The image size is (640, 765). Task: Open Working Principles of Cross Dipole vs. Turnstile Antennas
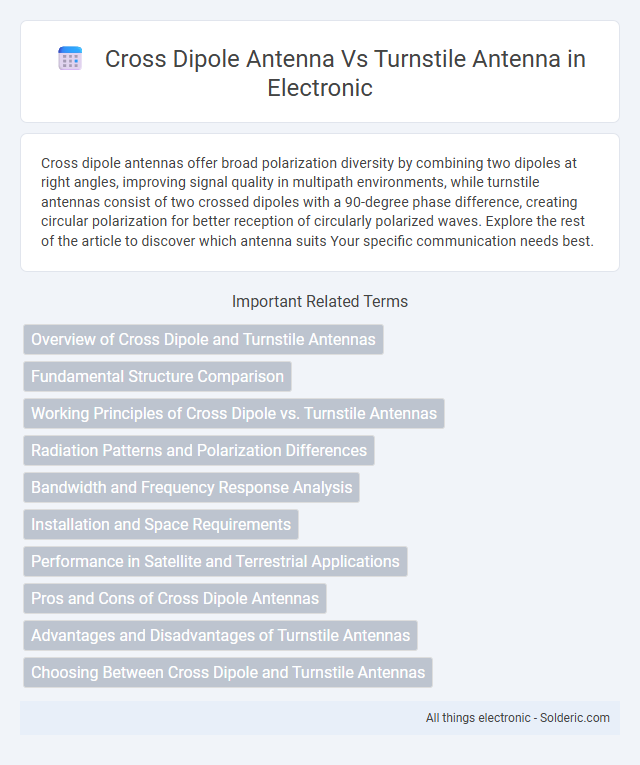[234, 414]
